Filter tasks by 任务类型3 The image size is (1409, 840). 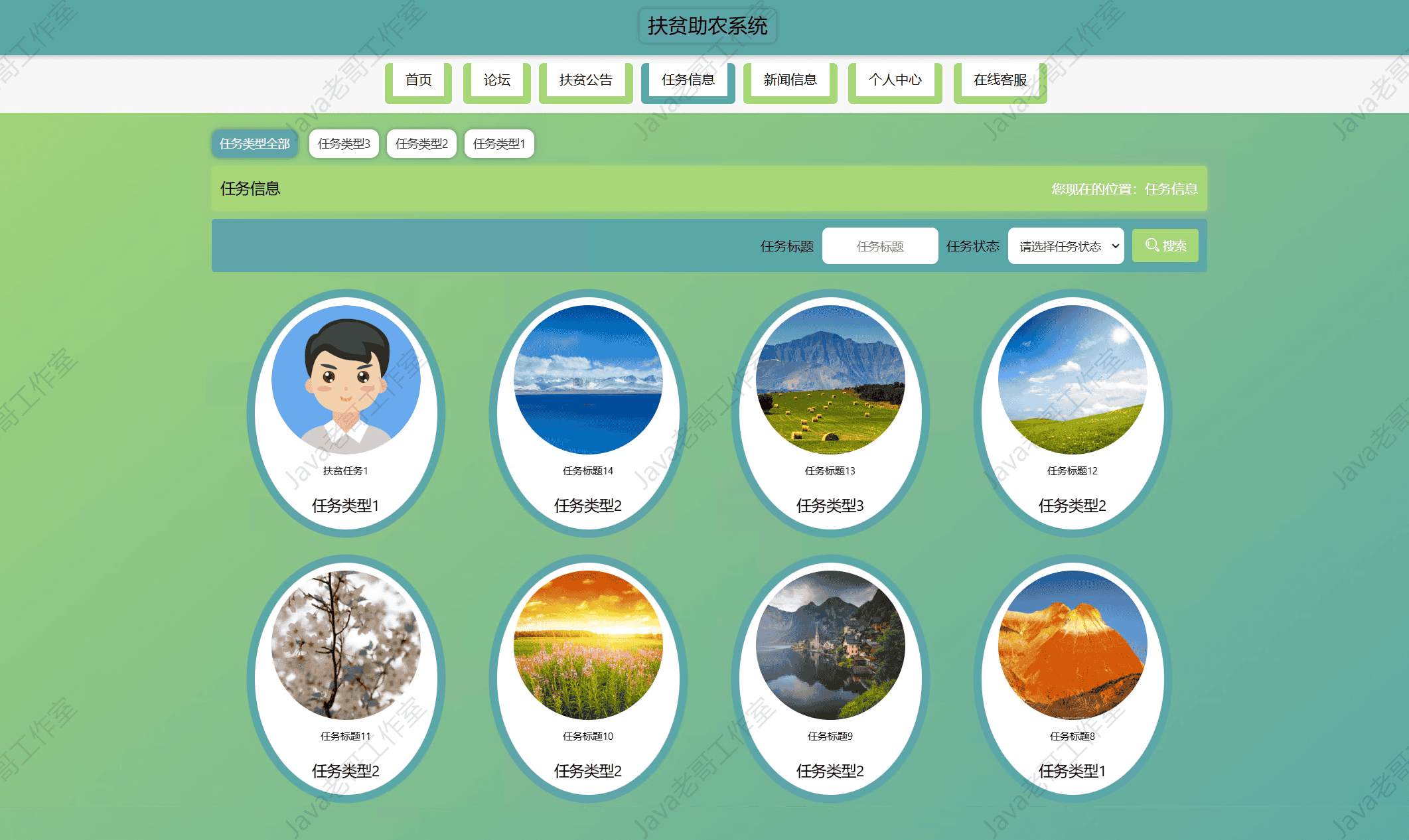pyautogui.click(x=344, y=143)
